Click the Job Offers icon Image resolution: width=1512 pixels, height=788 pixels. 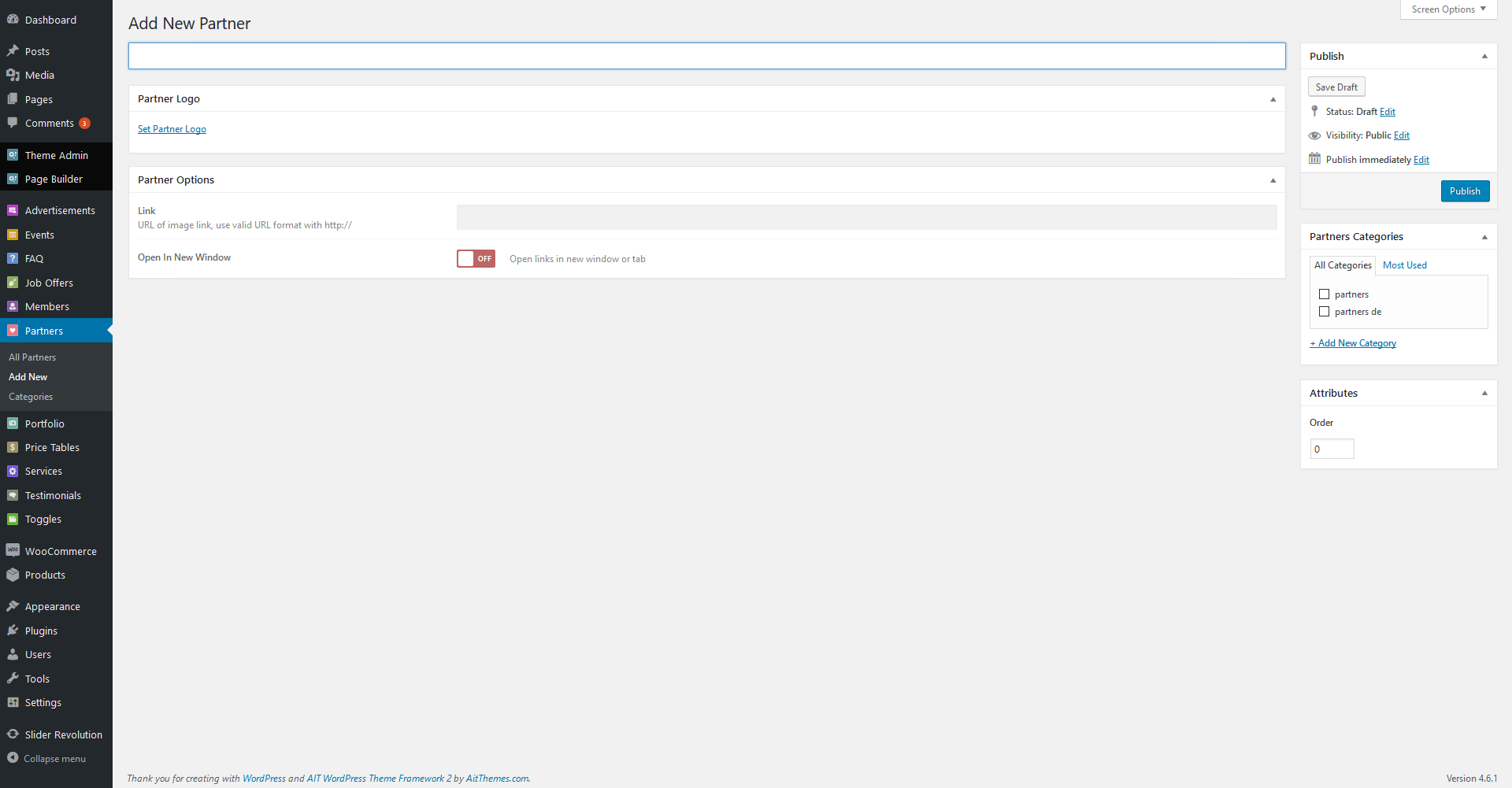(13, 283)
